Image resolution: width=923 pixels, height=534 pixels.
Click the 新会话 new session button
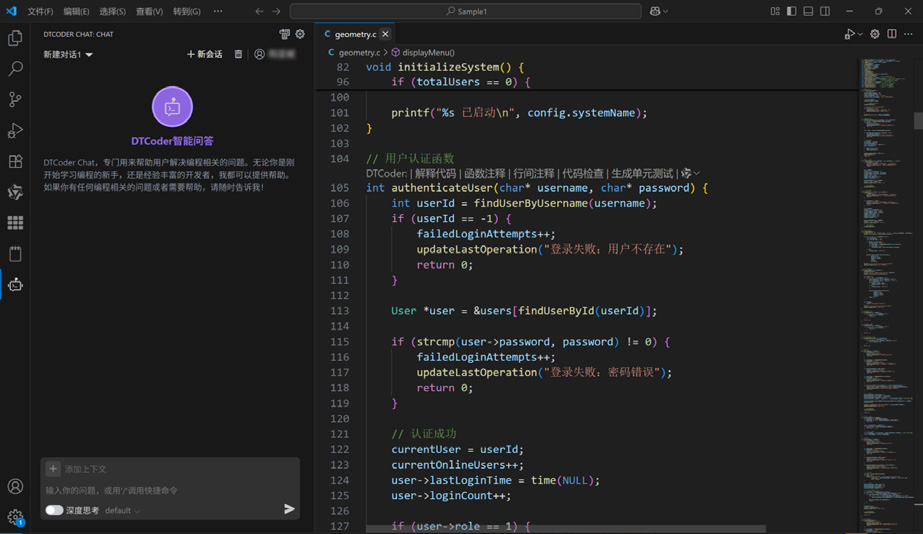tap(204, 55)
